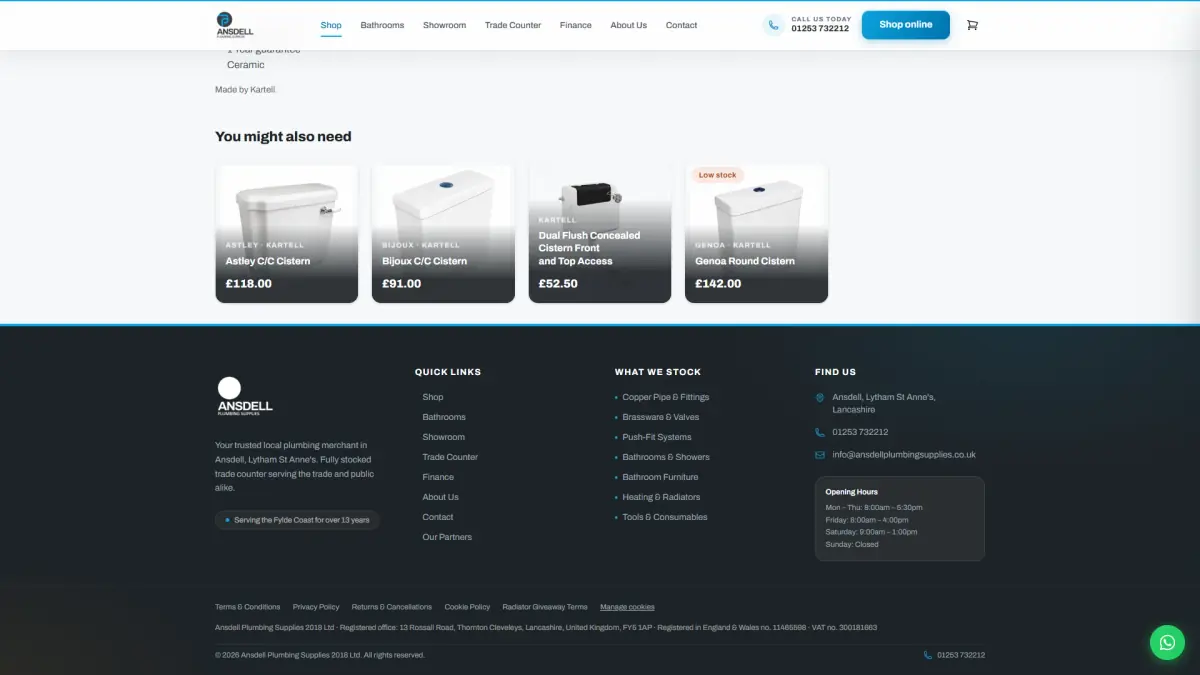The image size is (1200, 675).
Task: Open Our Partners footer link
Action: click(x=447, y=537)
